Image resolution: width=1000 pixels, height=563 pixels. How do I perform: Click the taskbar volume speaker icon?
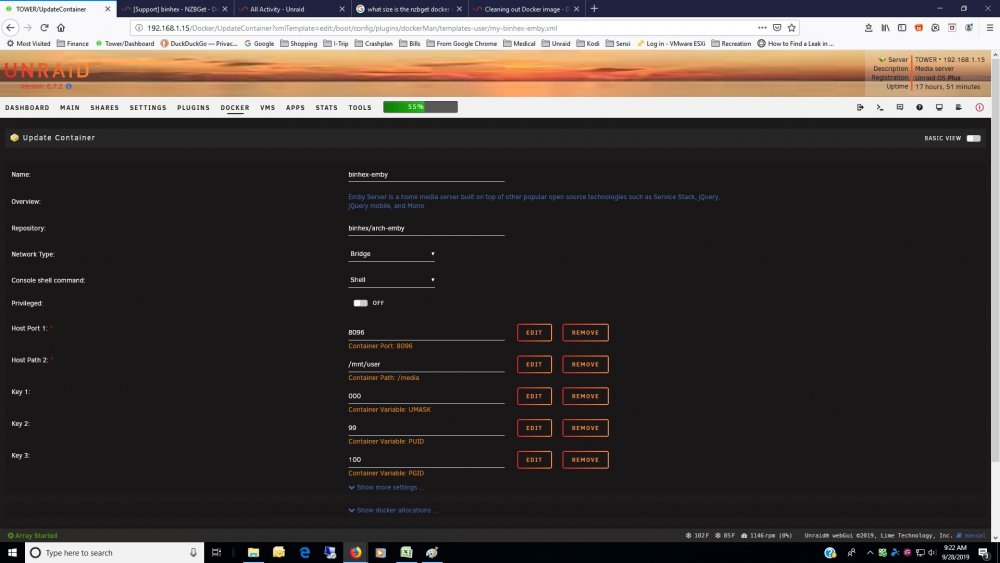click(932, 552)
